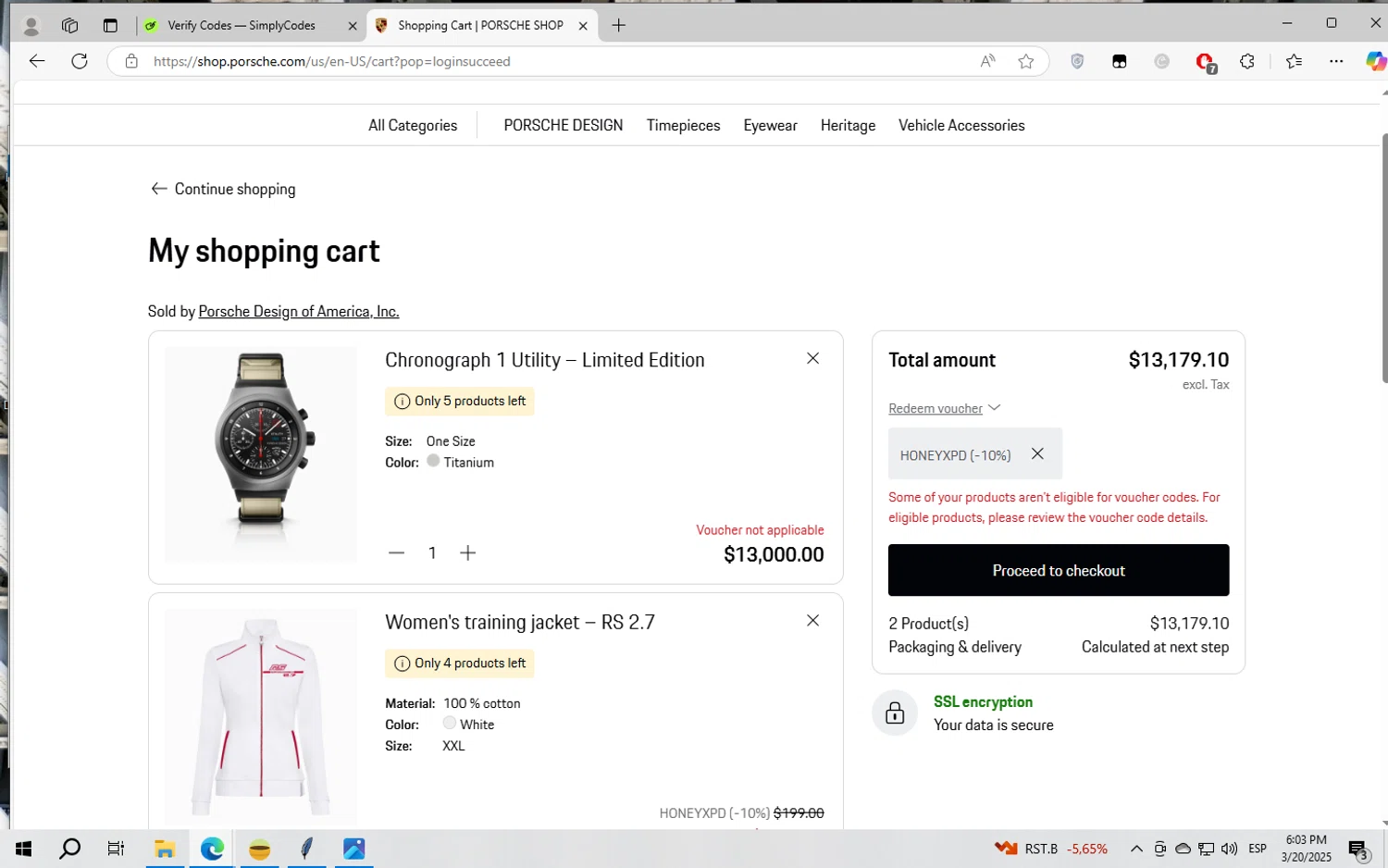
Task: Click Proceed to checkout button
Action: coord(1059,570)
